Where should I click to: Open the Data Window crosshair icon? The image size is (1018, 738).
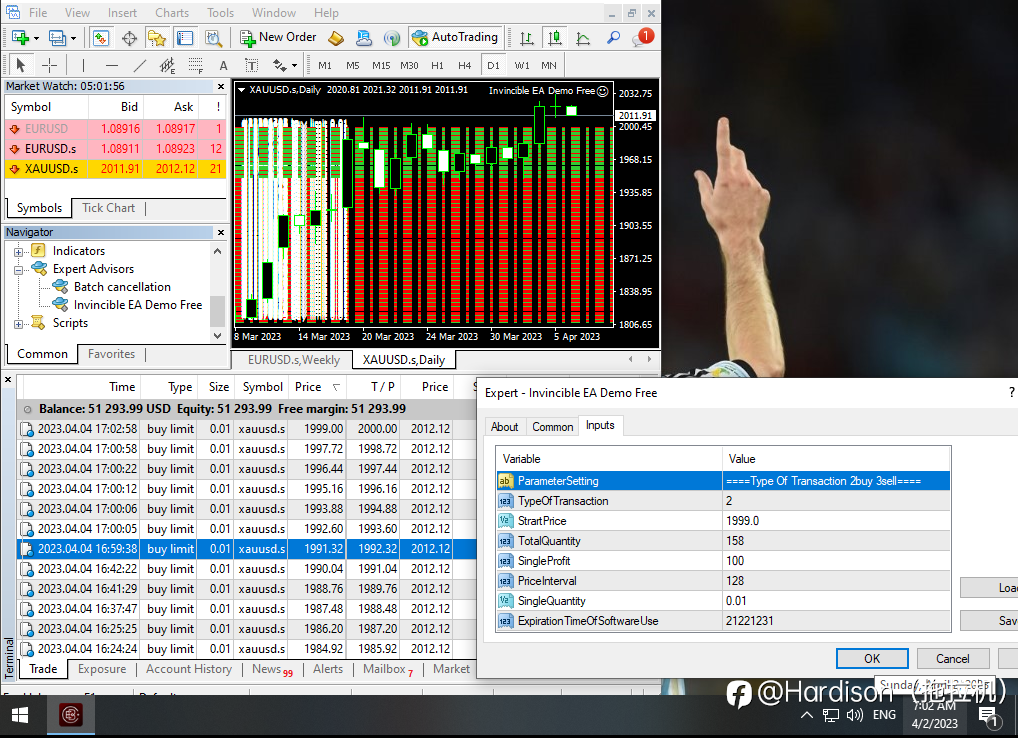click(x=129, y=38)
